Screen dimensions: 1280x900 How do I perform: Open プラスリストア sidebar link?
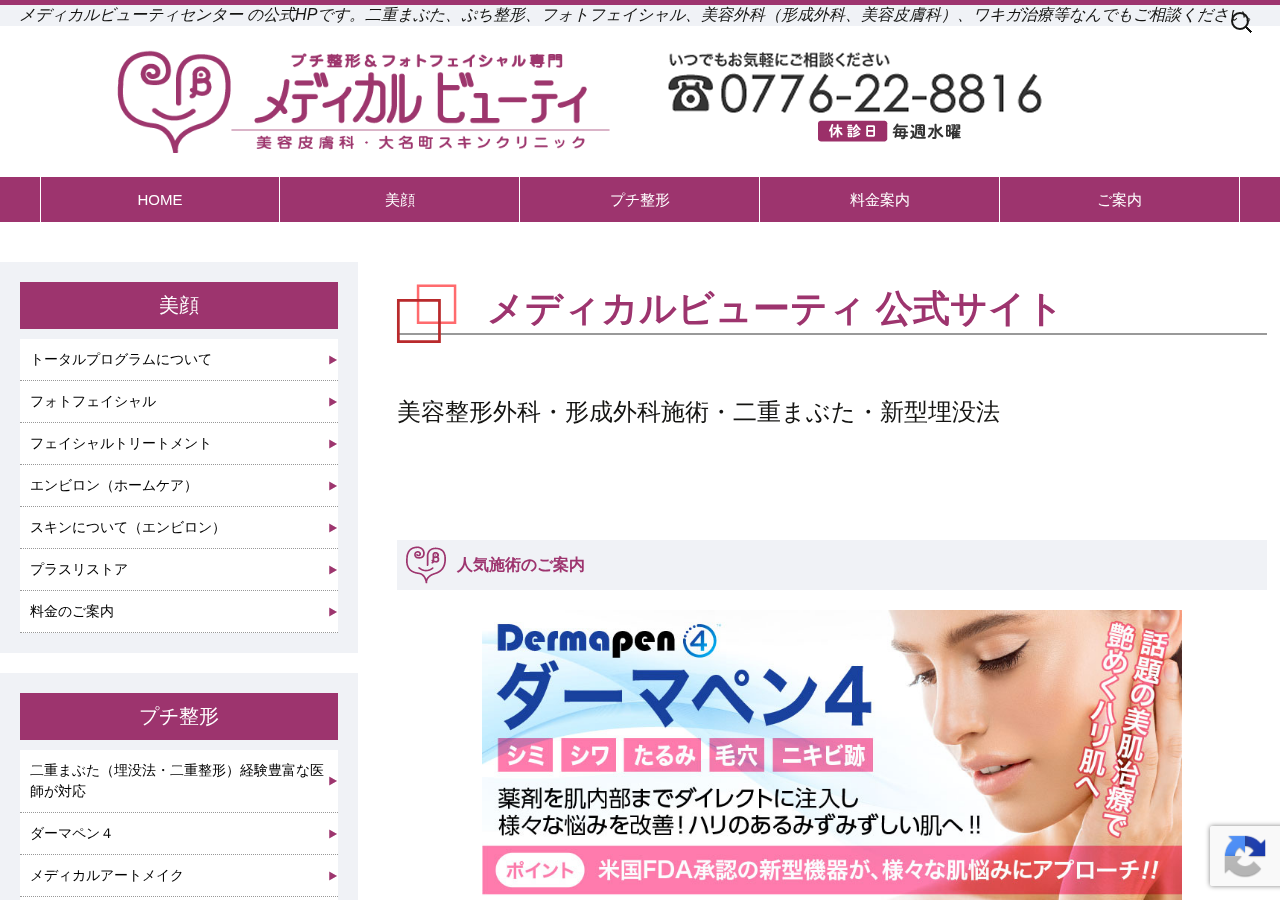(179, 570)
